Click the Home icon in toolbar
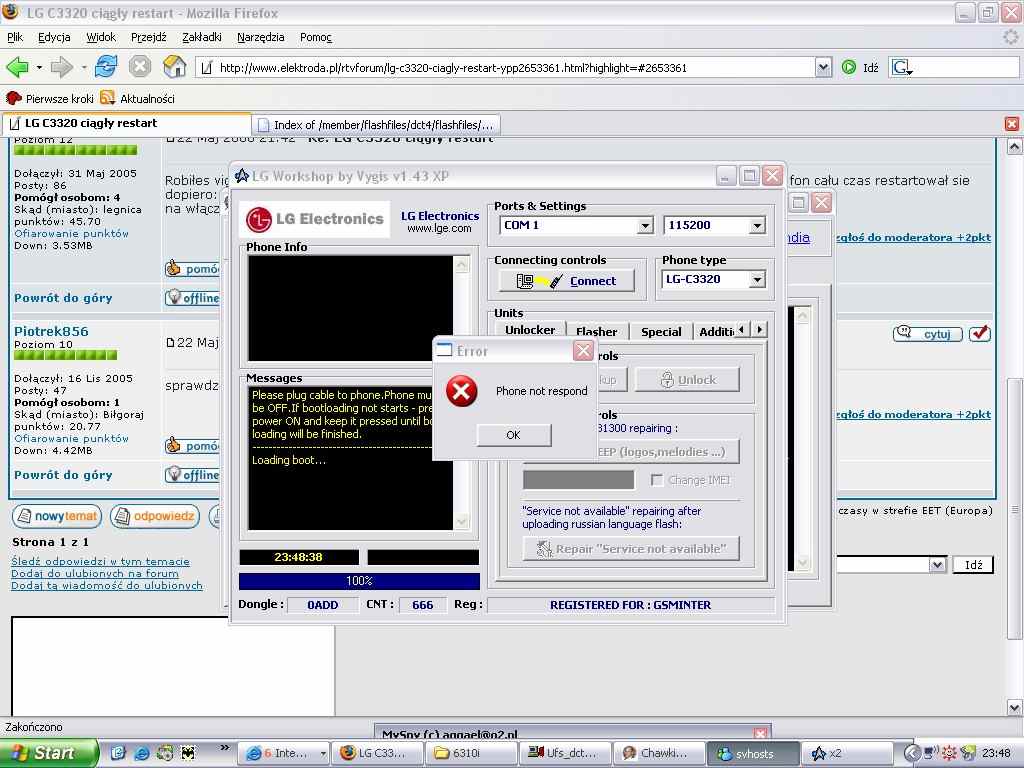 tap(175, 67)
